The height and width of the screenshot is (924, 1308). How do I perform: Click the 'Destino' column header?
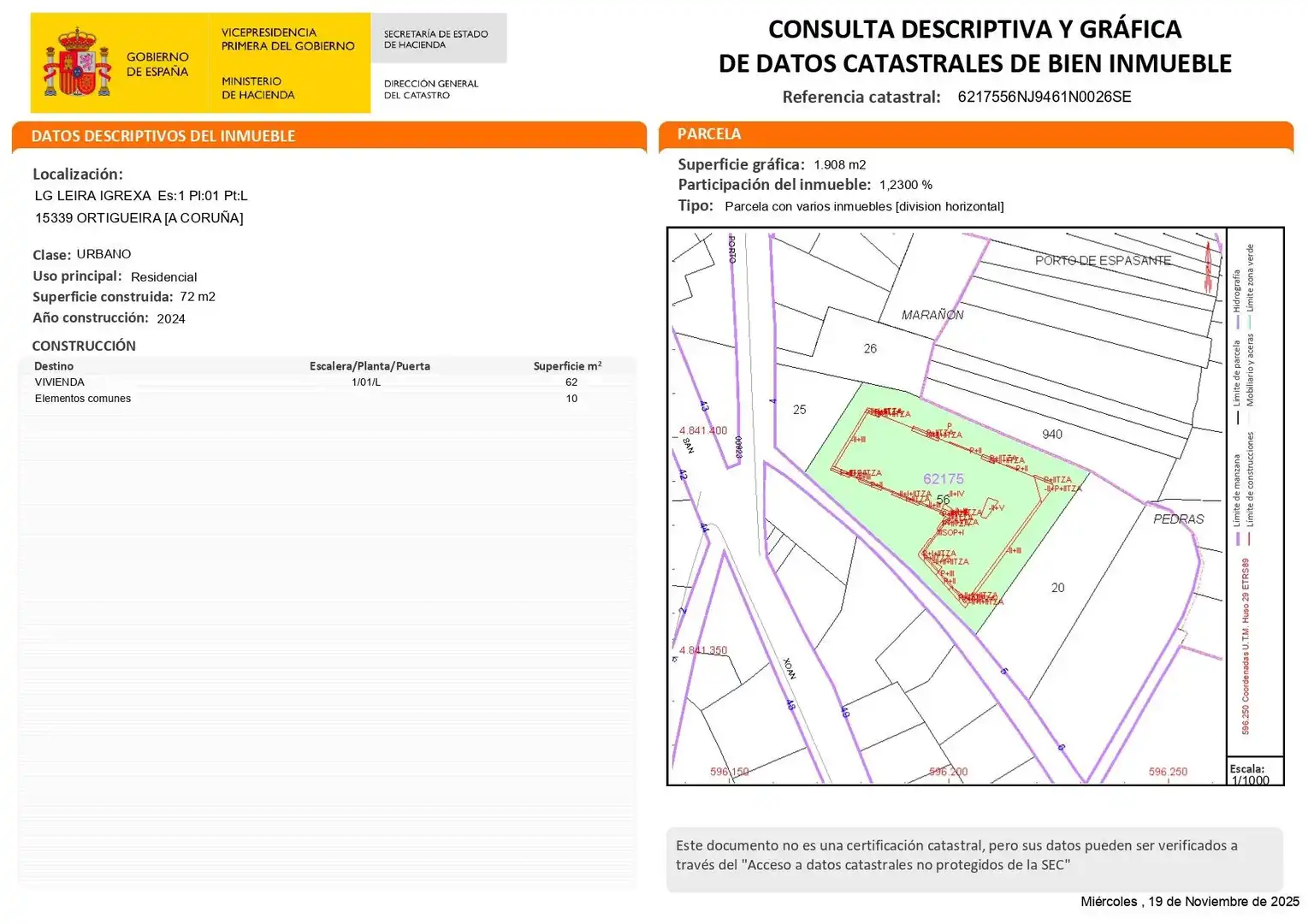[54, 366]
